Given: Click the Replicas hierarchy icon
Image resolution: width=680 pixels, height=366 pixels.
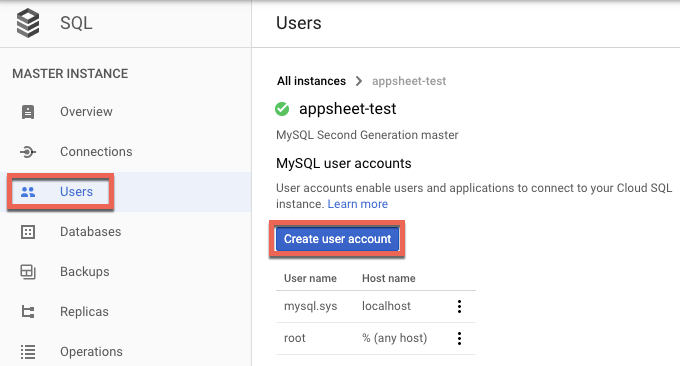Looking at the screenshot, I should point(28,312).
